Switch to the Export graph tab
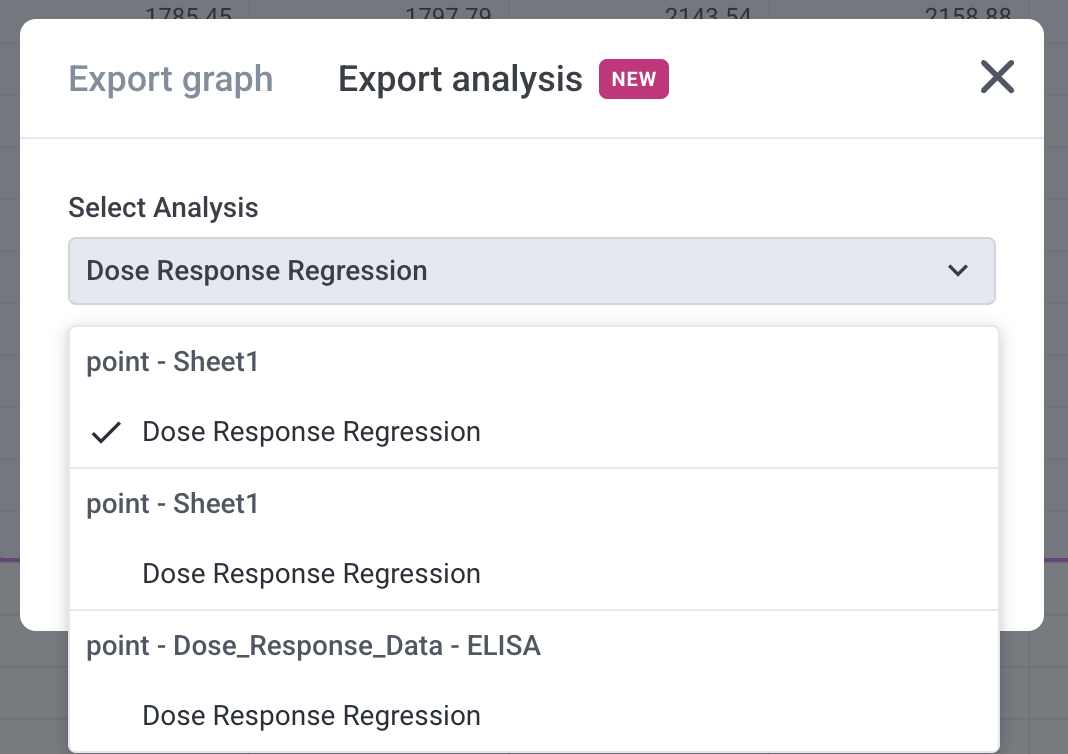 click(x=170, y=78)
